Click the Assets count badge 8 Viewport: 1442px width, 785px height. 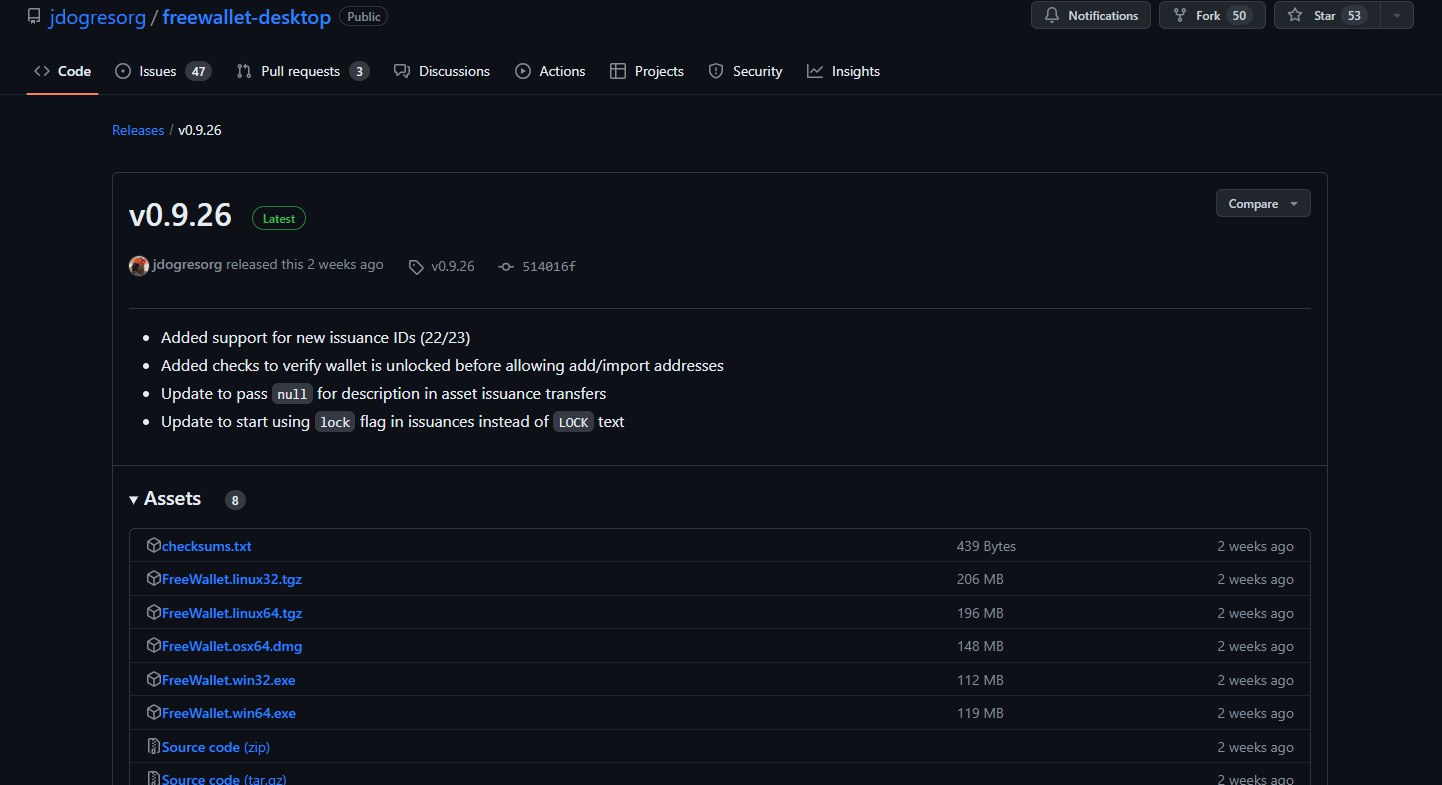pyautogui.click(x=235, y=500)
